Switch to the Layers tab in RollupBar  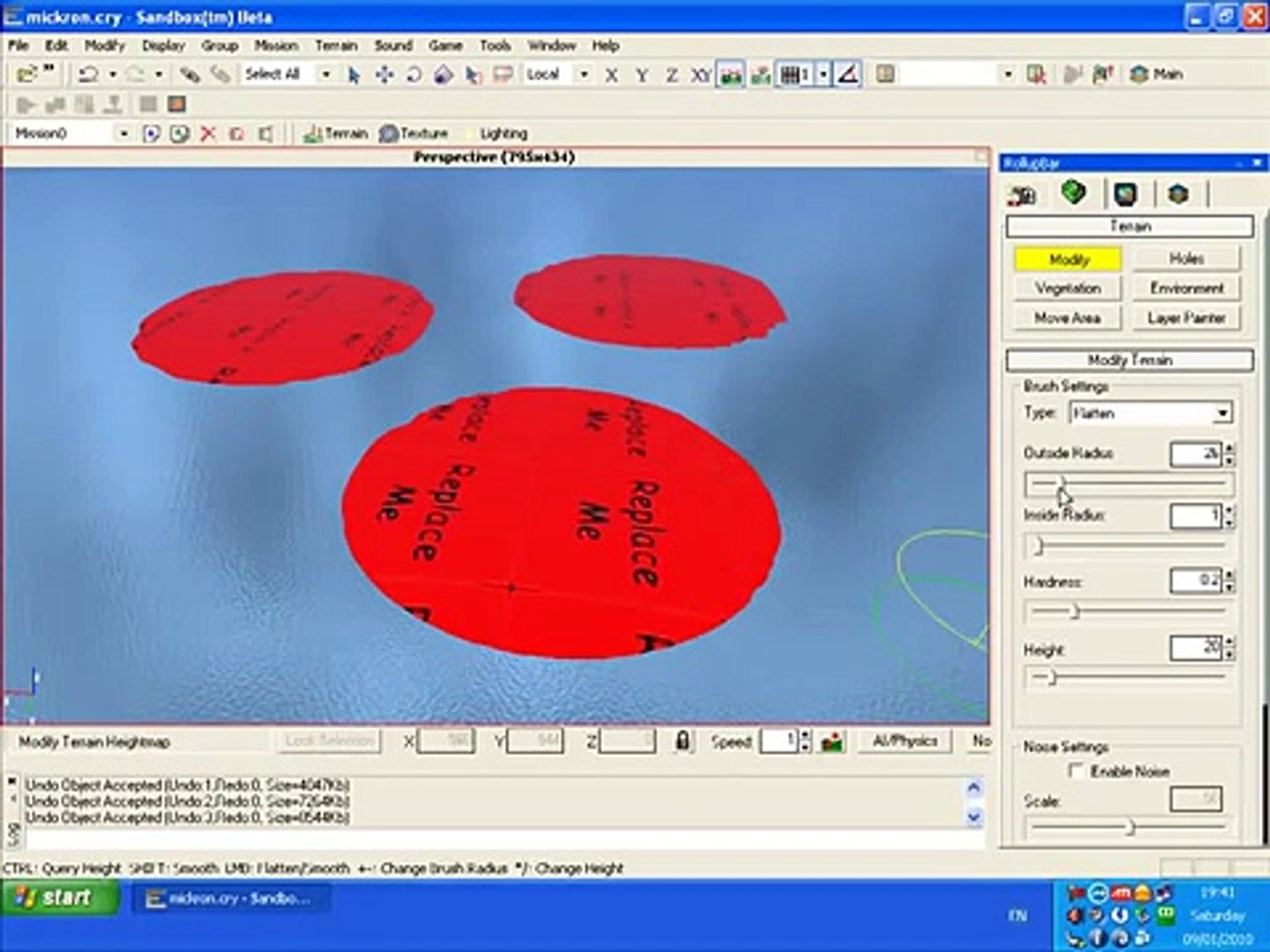(1178, 194)
